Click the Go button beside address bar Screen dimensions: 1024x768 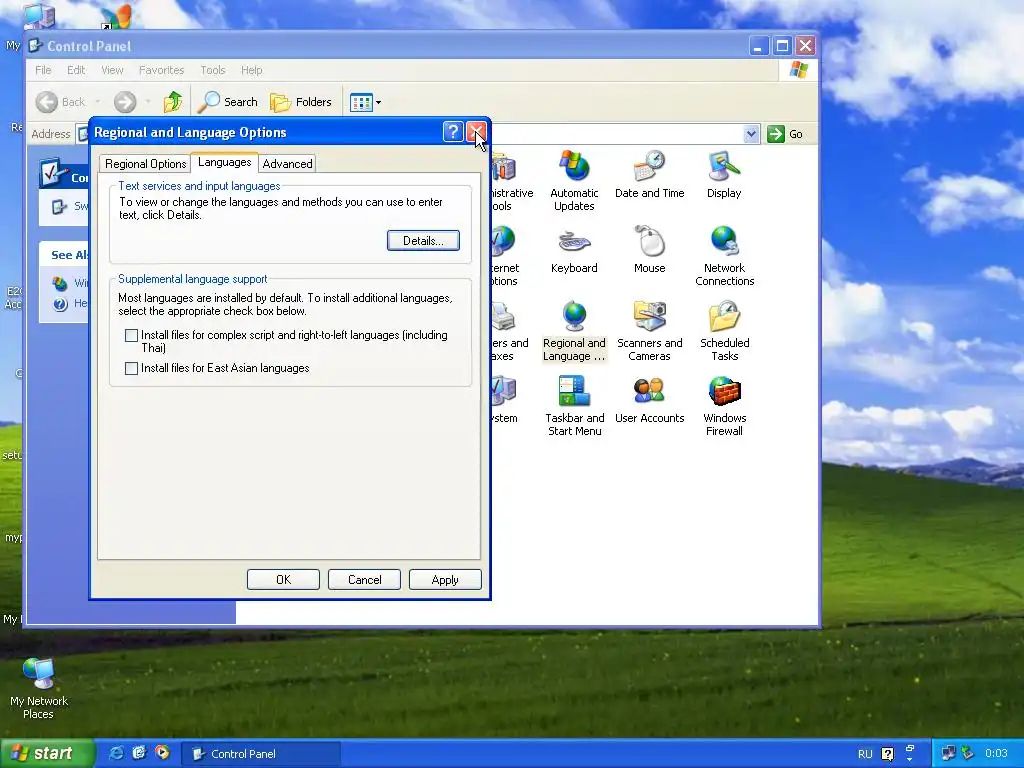[x=786, y=134]
